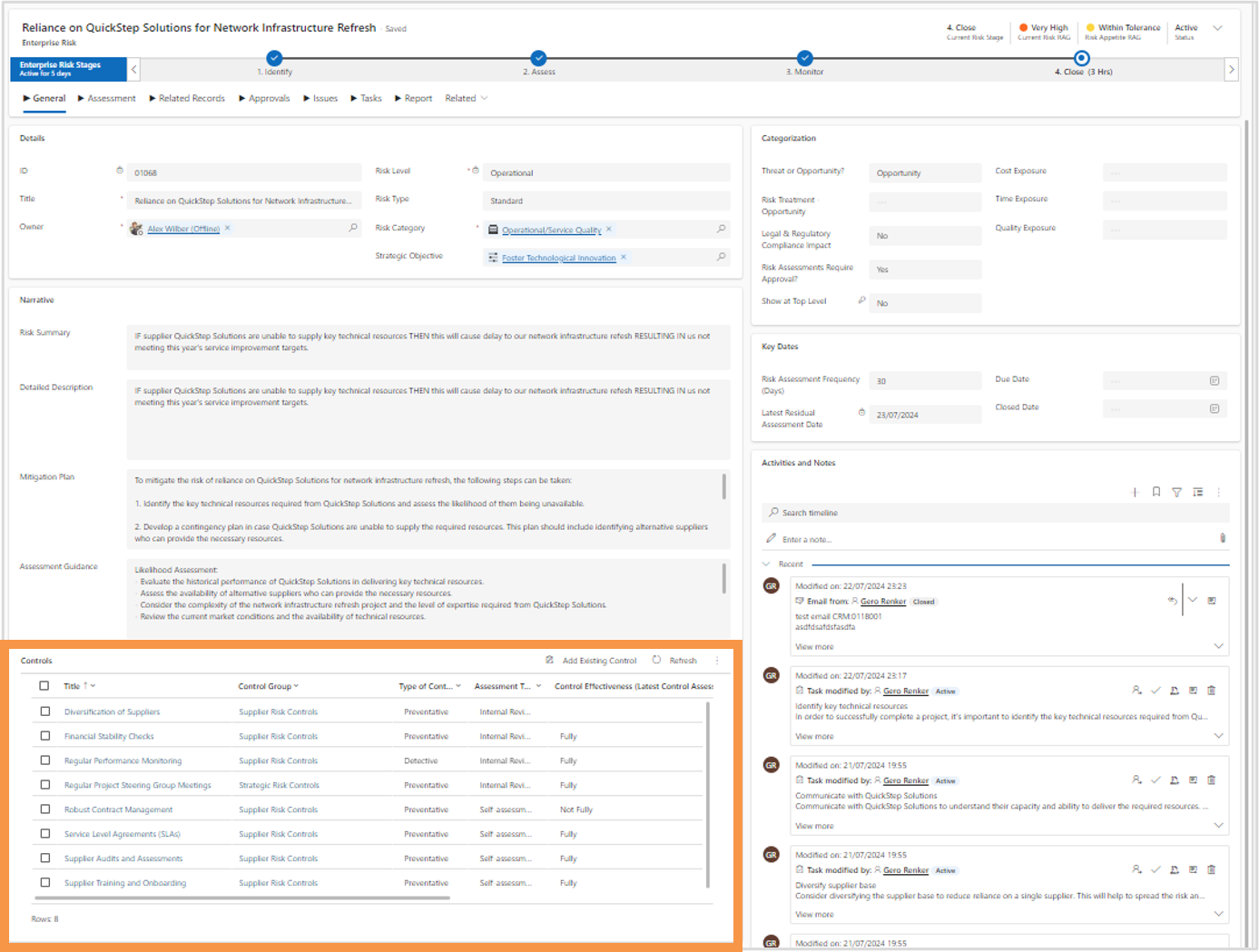Collapse the Recent section in timeline

point(766,564)
